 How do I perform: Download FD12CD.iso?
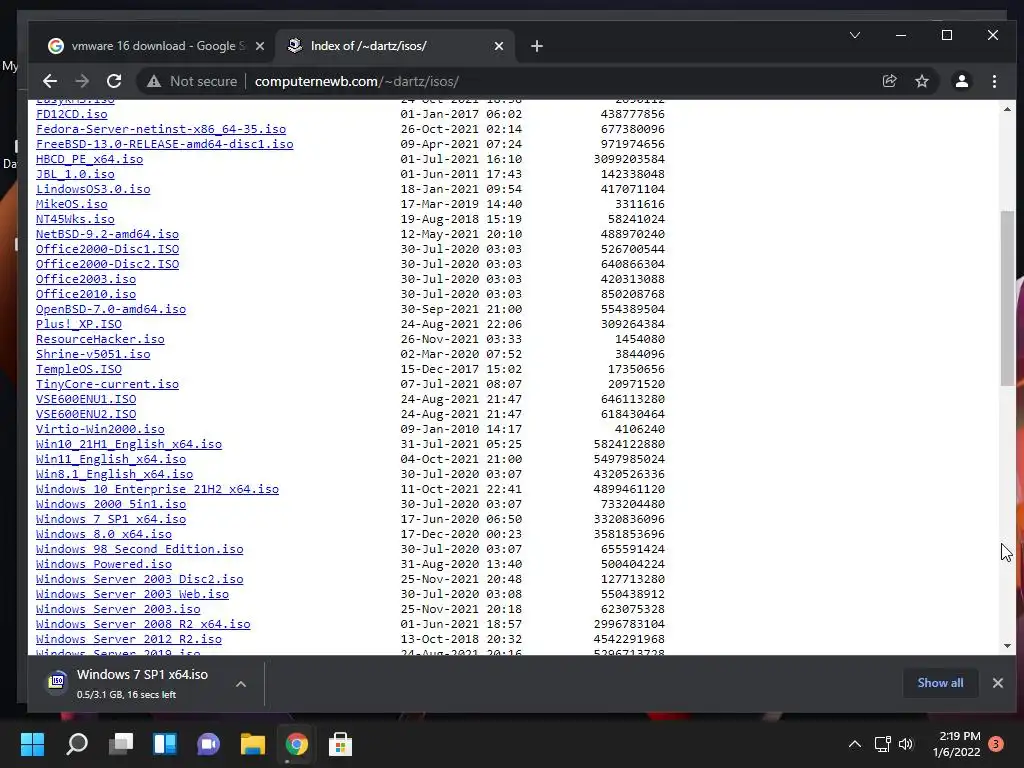(72, 114)
